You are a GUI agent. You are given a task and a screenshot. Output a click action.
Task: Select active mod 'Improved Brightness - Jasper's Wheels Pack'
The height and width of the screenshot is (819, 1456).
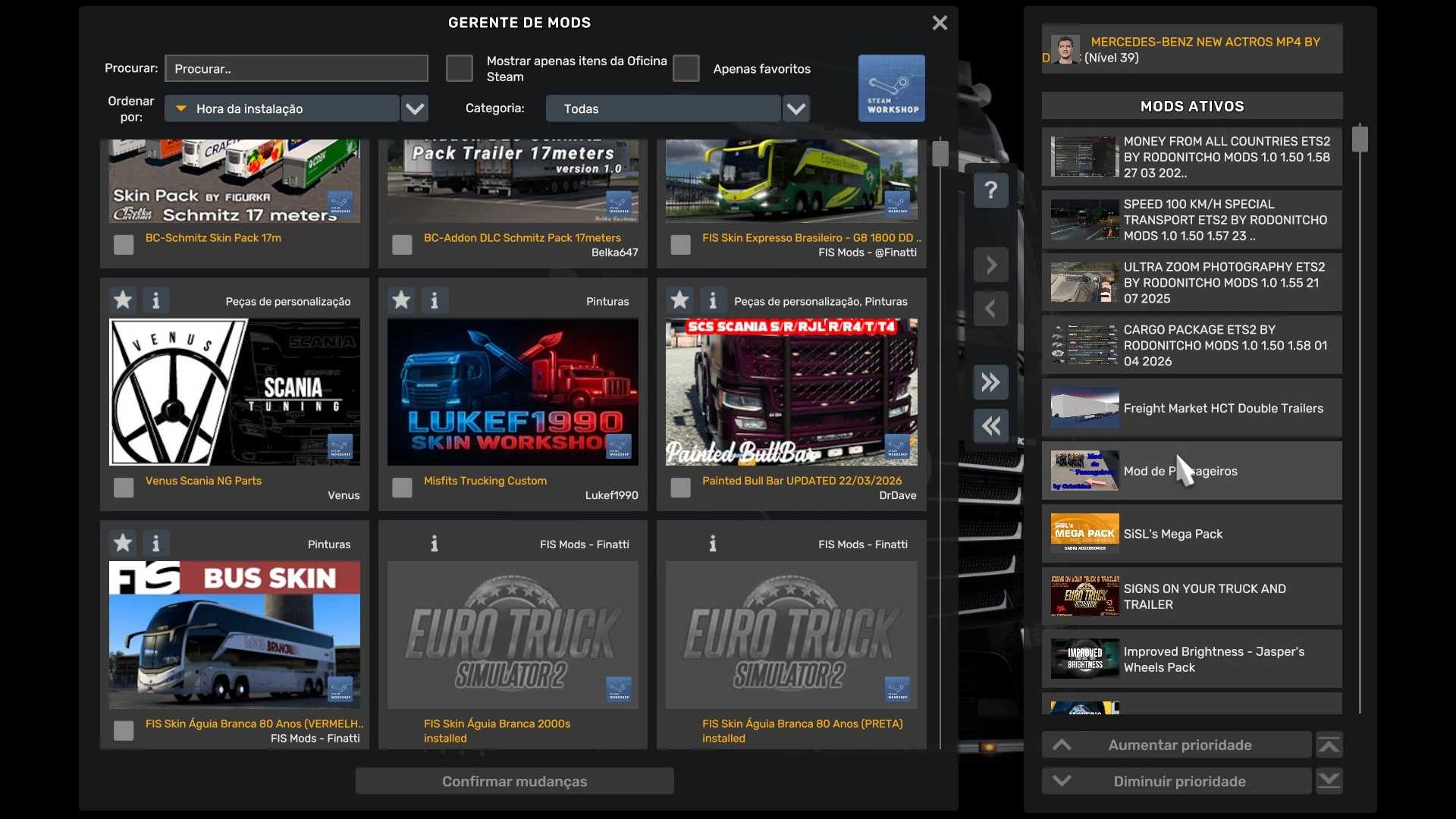pos(1192,660)
